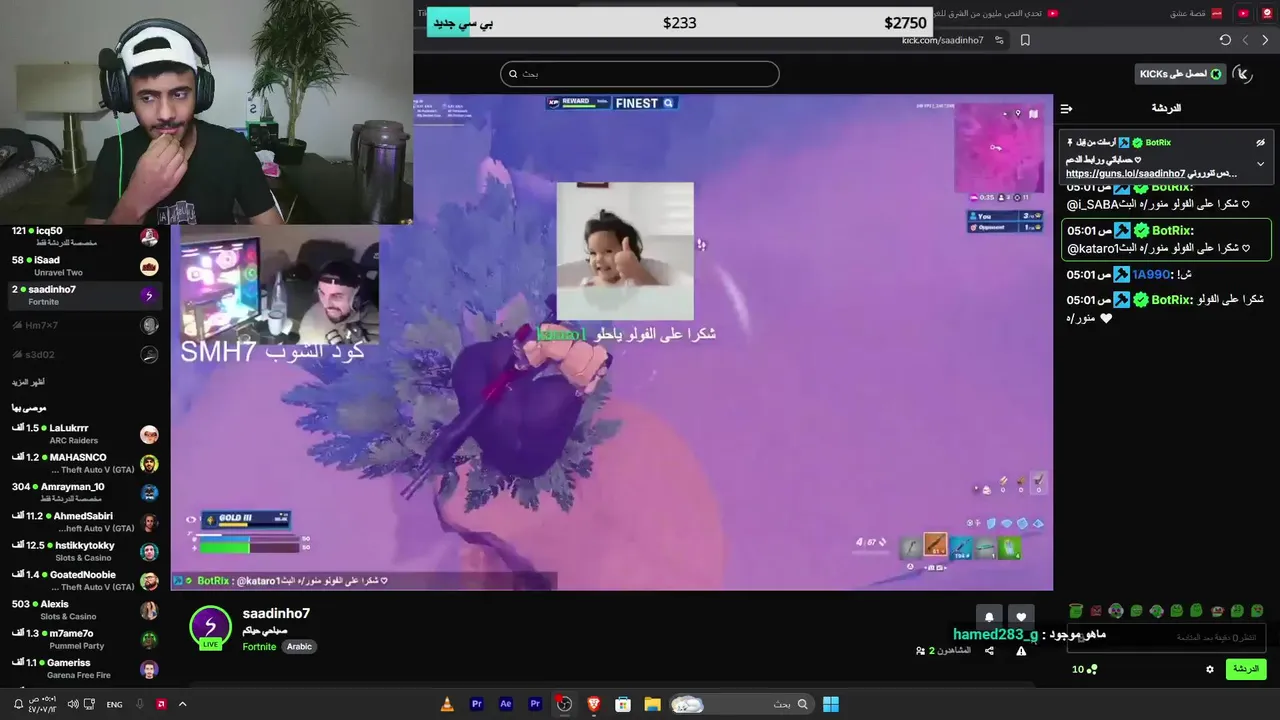Open site settings icon beside the kick.com URL
The width and height of the screenshot is (1280, 720).
[998, 40]
